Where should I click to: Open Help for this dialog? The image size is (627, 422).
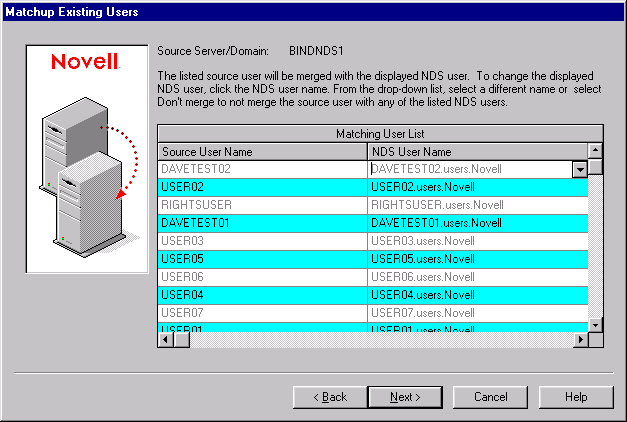click(x=576, y=397)
